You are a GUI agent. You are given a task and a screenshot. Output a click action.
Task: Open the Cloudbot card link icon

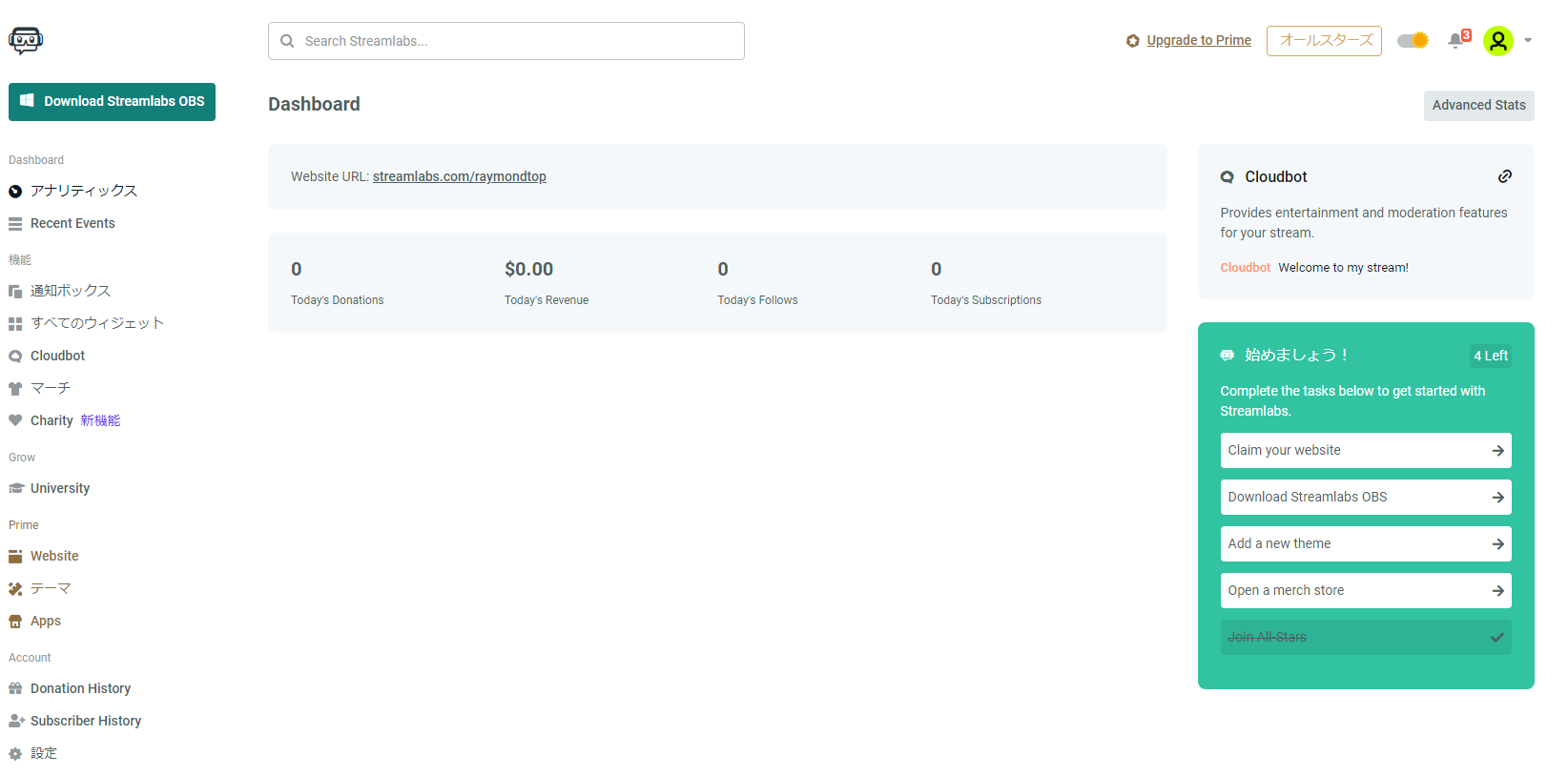click(1505, 176)
